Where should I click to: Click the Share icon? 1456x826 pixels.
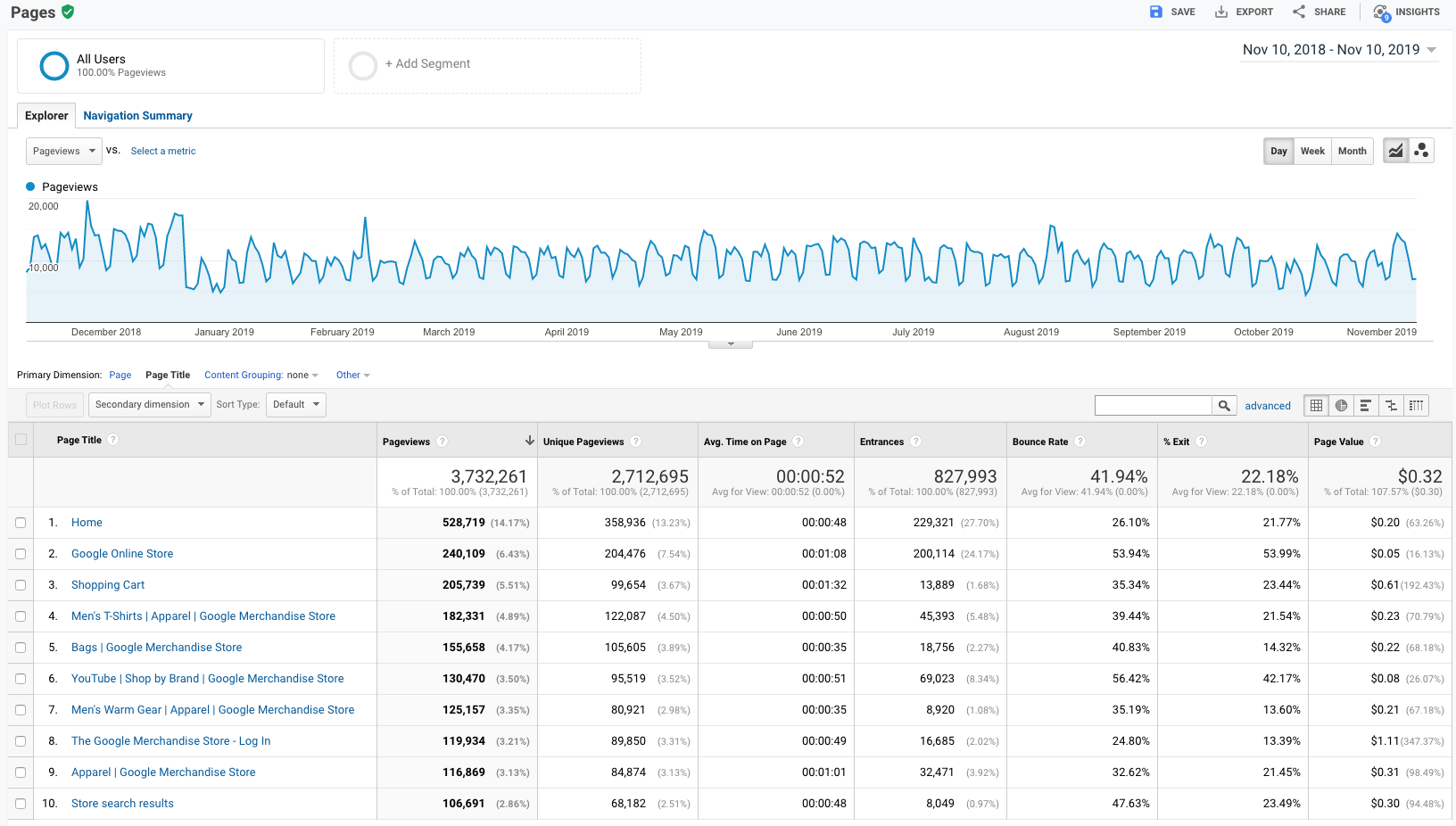[1299, 12]
